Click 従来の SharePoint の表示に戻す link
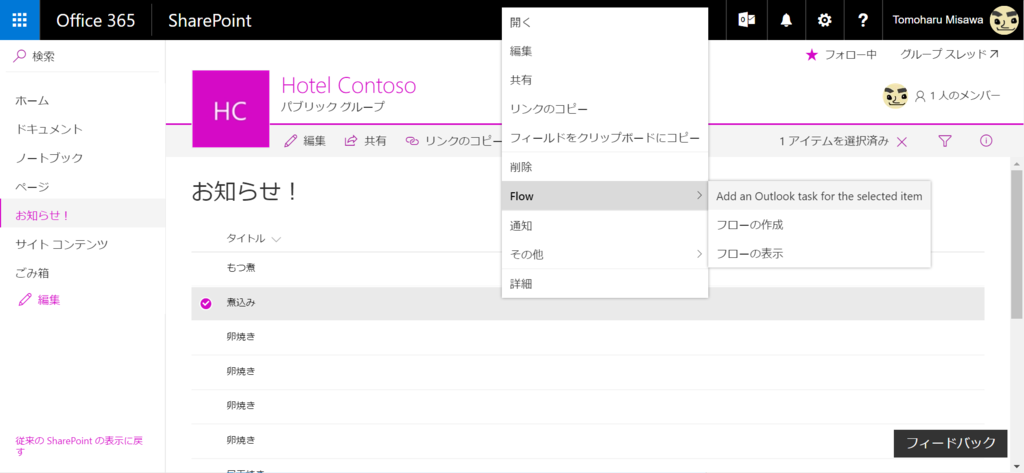 pyautogui.click(x=79, y=446)
